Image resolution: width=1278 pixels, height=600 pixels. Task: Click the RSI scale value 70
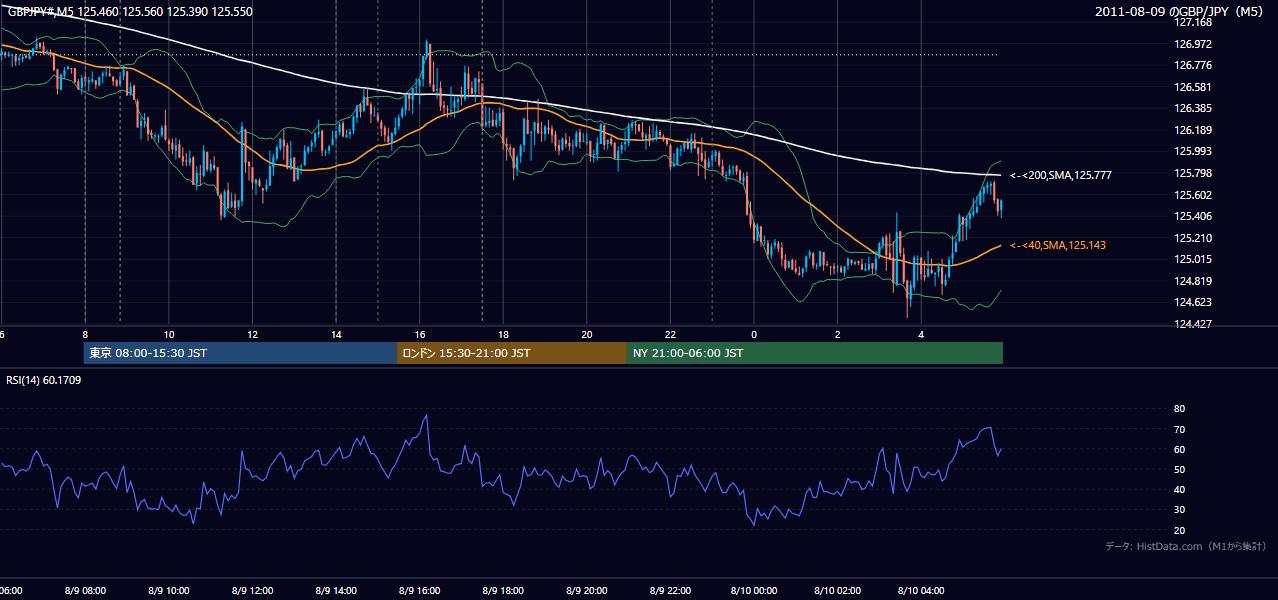tap(1179, 429)
